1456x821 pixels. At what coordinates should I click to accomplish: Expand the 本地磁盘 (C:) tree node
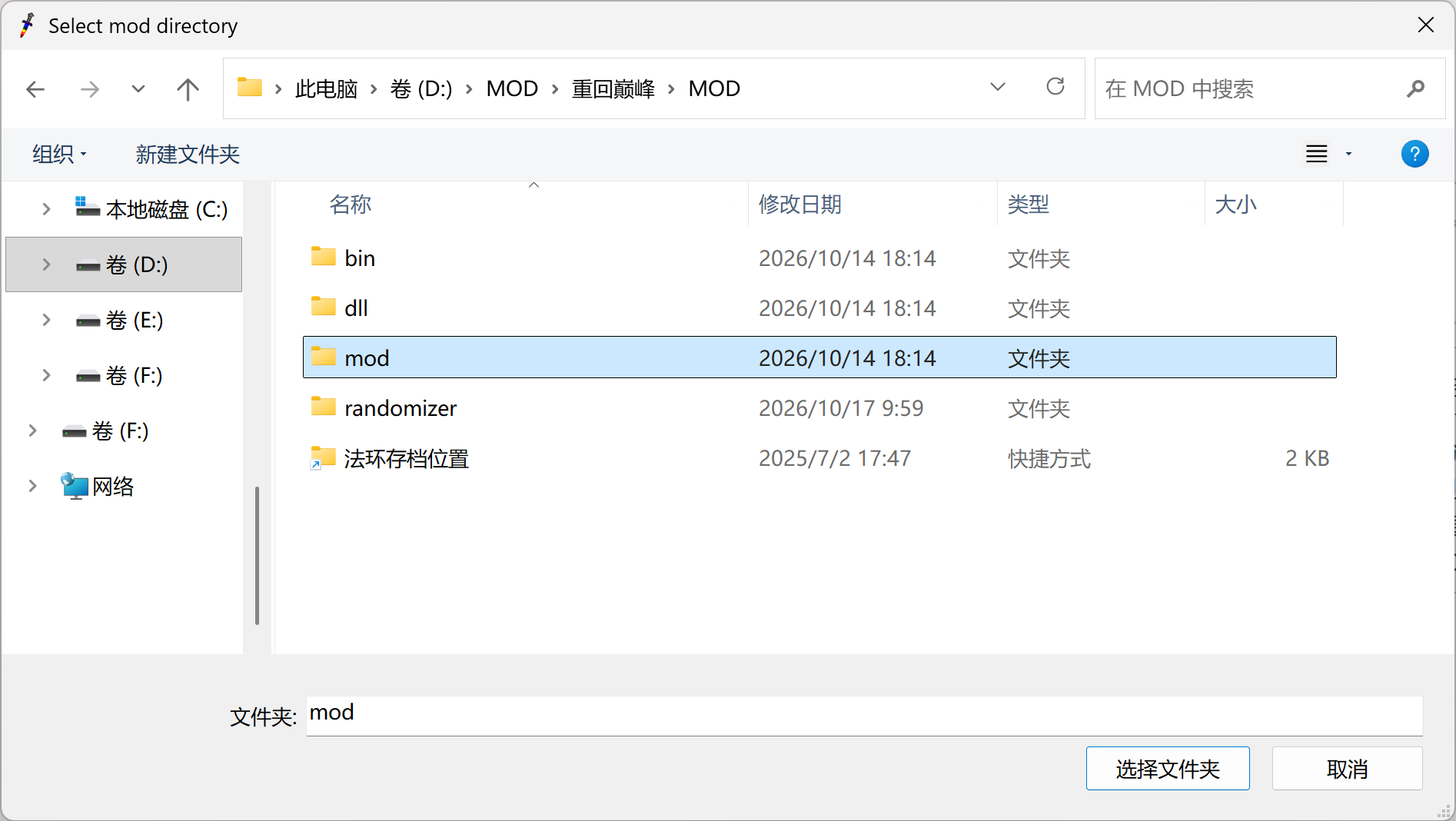tap(46, 209)
